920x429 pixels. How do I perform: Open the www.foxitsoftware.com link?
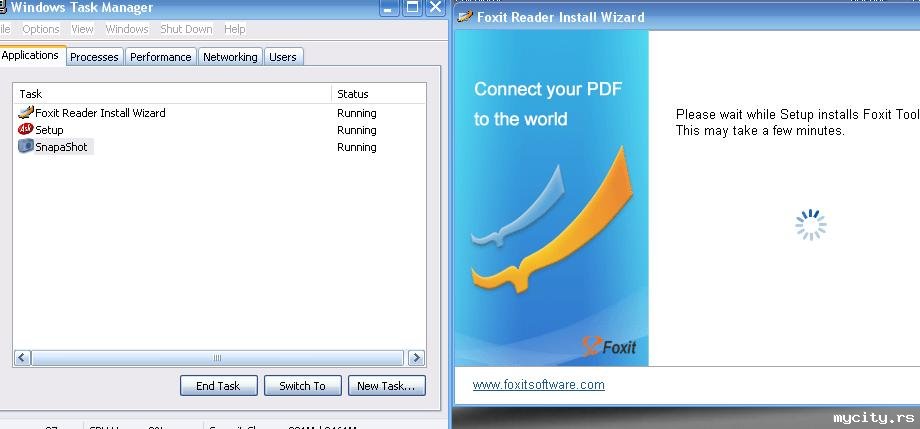tap(539, 385)
